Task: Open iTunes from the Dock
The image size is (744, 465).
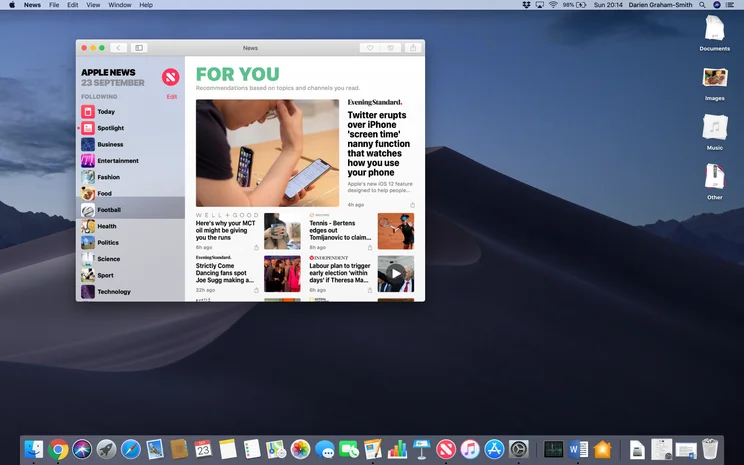Action: click(470, 449)
